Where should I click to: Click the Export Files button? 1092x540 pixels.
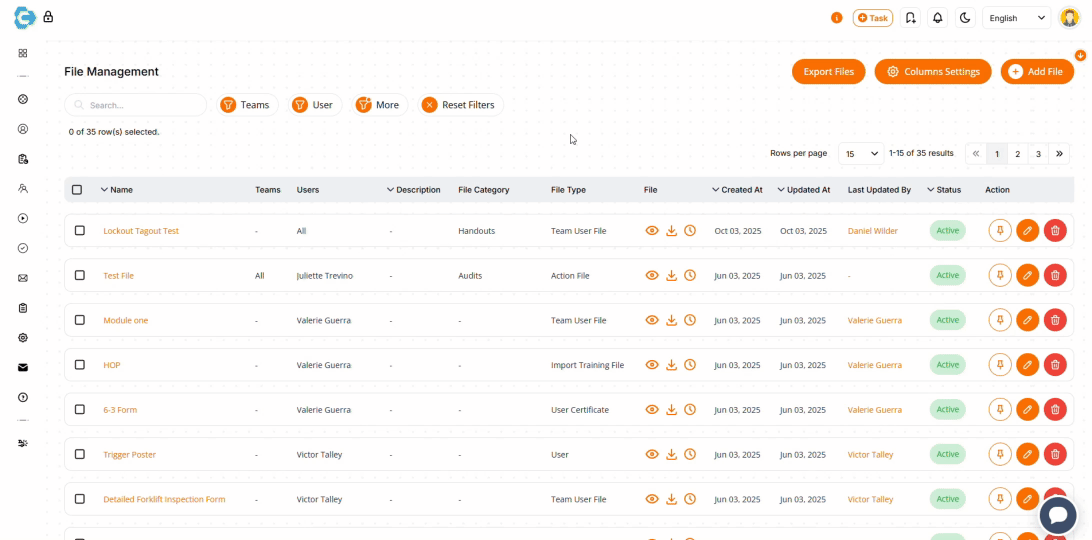(x=828, y=72)
